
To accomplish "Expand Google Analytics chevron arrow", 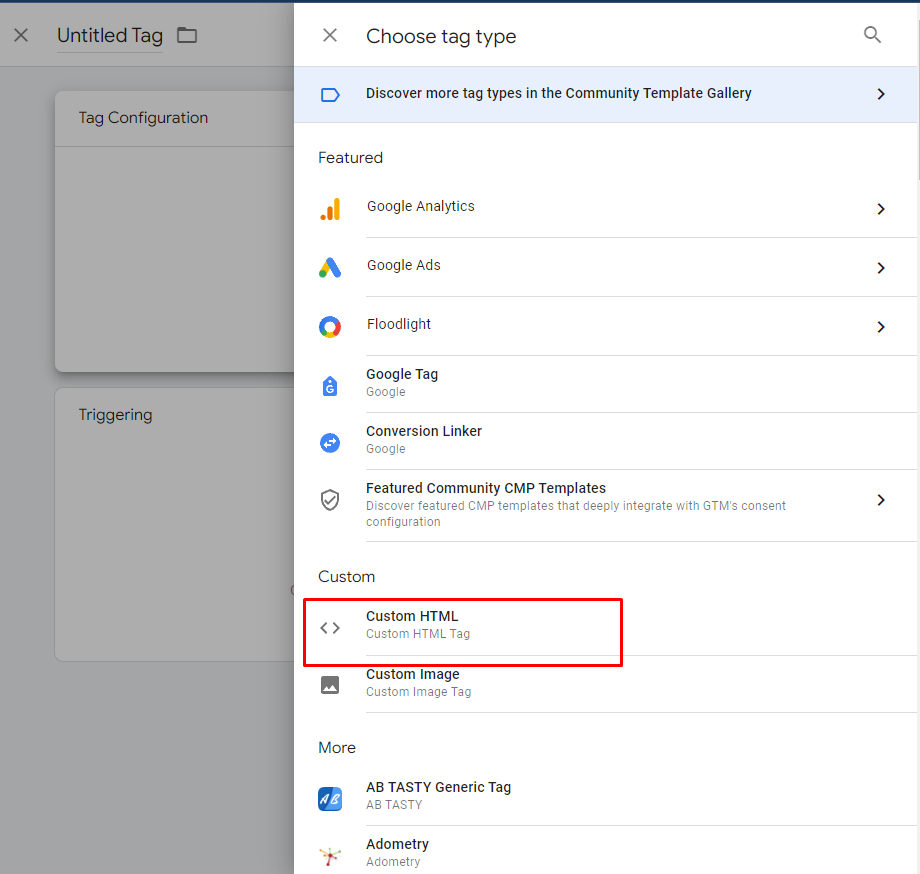I will (x=881, y=209).
